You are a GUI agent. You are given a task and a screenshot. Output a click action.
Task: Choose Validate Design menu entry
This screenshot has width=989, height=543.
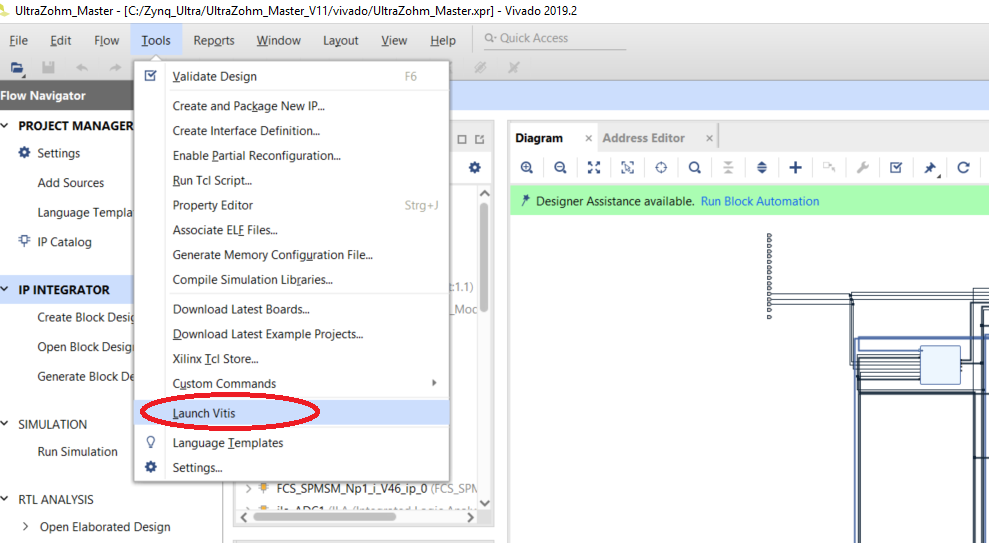pos(214,77)
